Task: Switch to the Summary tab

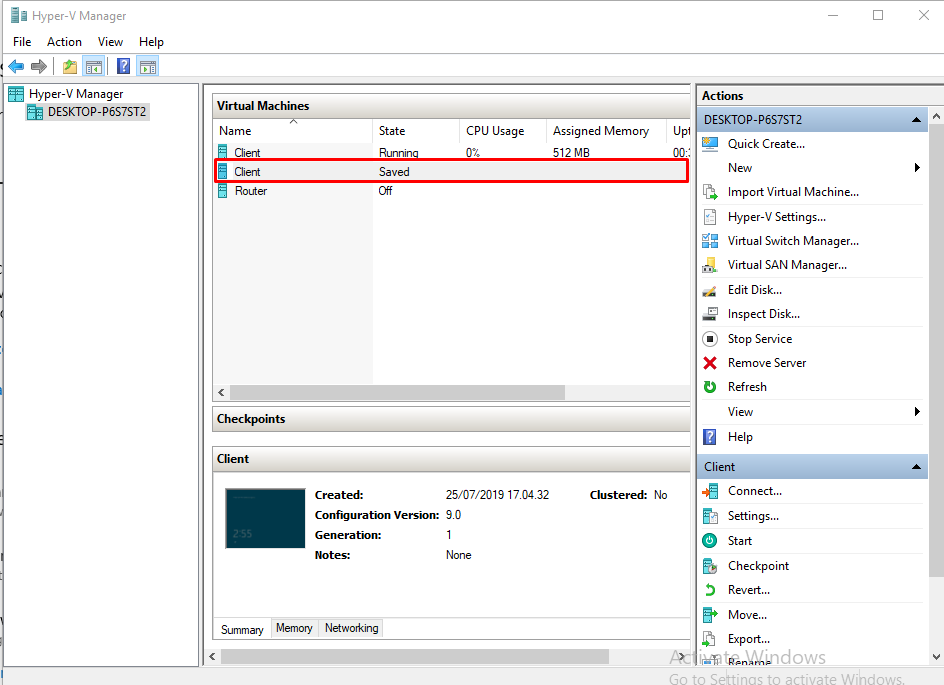Action: pyautogui.click(x=242, y=630)
